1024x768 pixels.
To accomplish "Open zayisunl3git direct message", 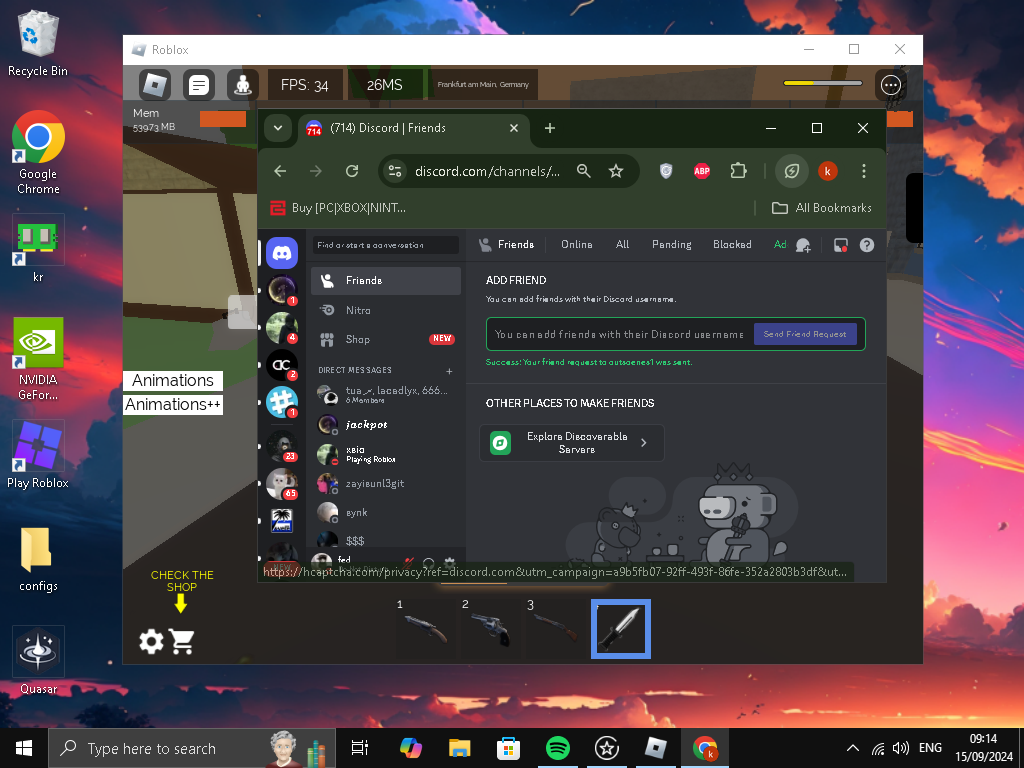I will pyautogui.click(x=386, y=483).
